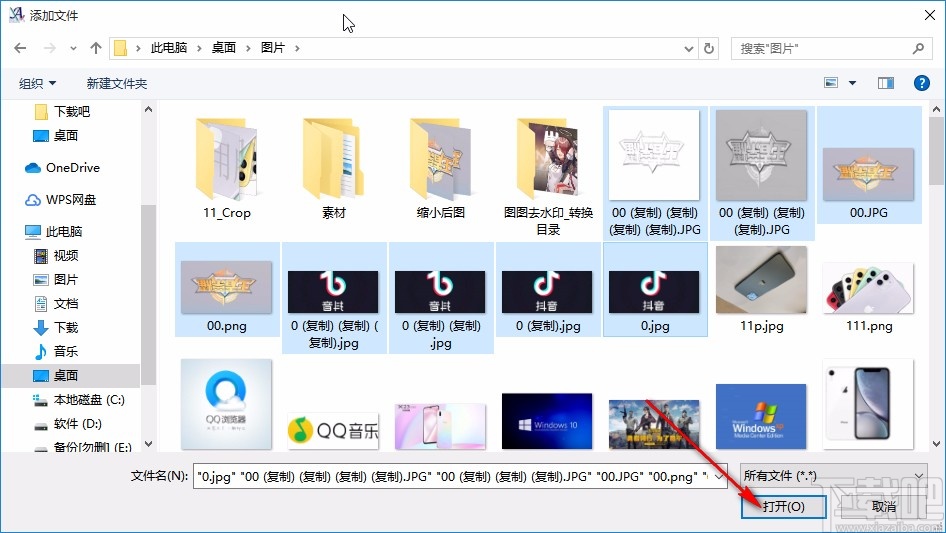Select highlighted 桌面 under 此电脑
The height and width of the screenshot is (533, 946).
[56, 375]
